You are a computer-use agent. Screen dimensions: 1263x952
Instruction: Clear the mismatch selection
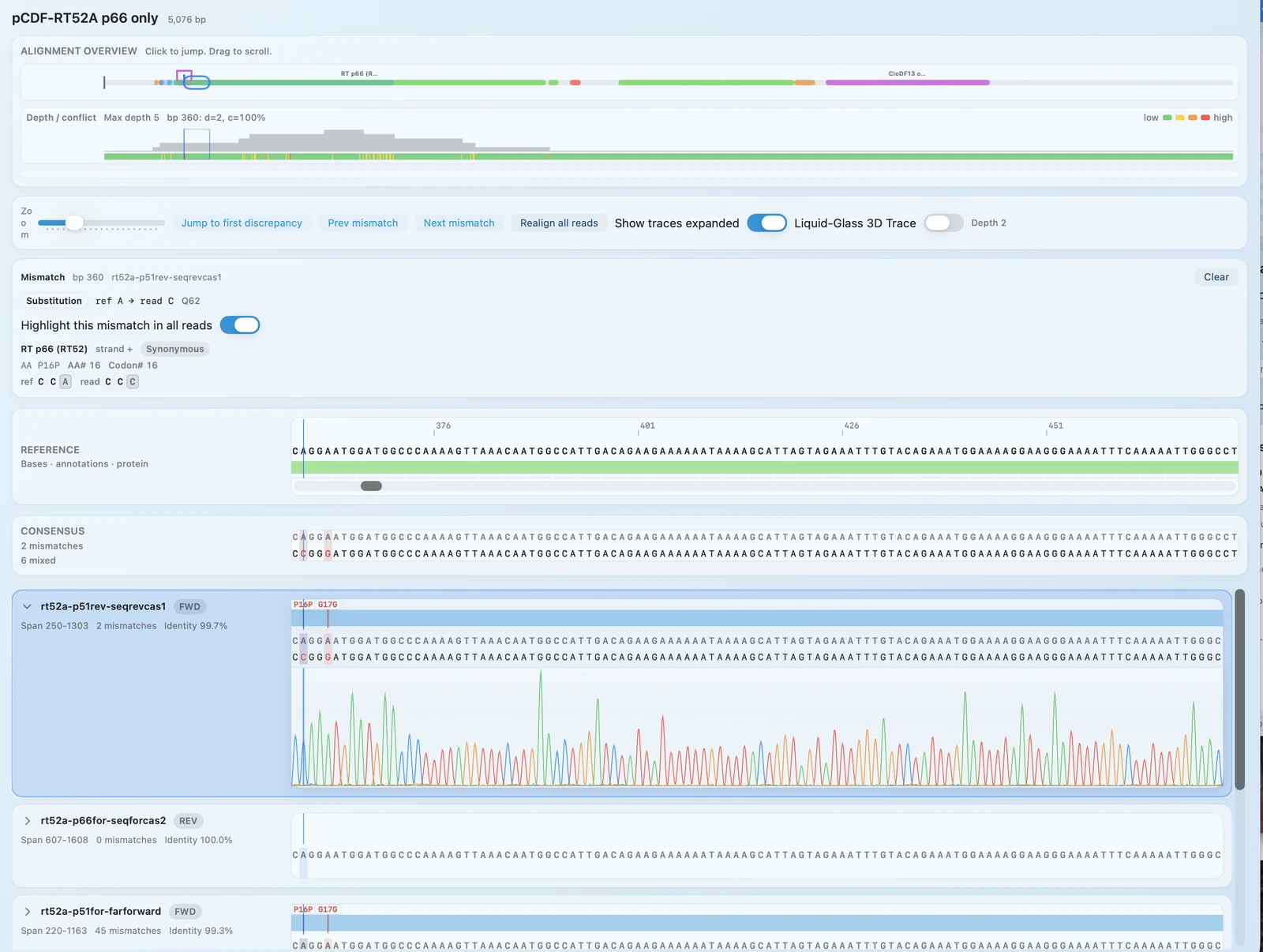[x=1216, y=277]
